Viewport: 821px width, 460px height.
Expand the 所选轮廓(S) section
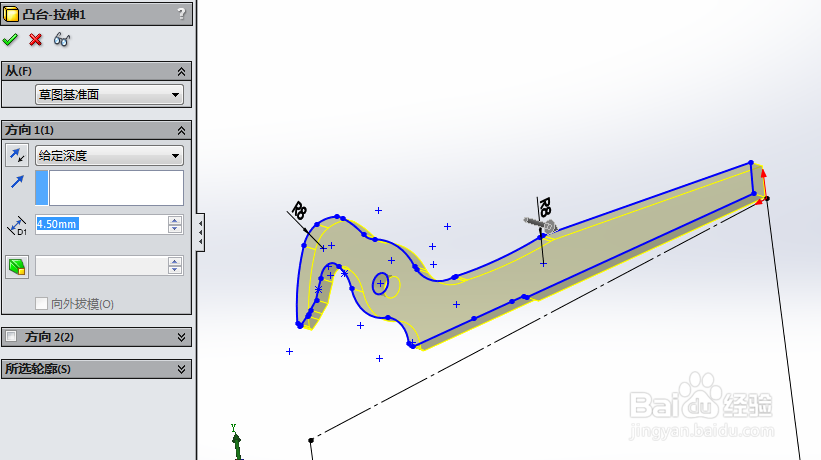[x=181, y=369]
